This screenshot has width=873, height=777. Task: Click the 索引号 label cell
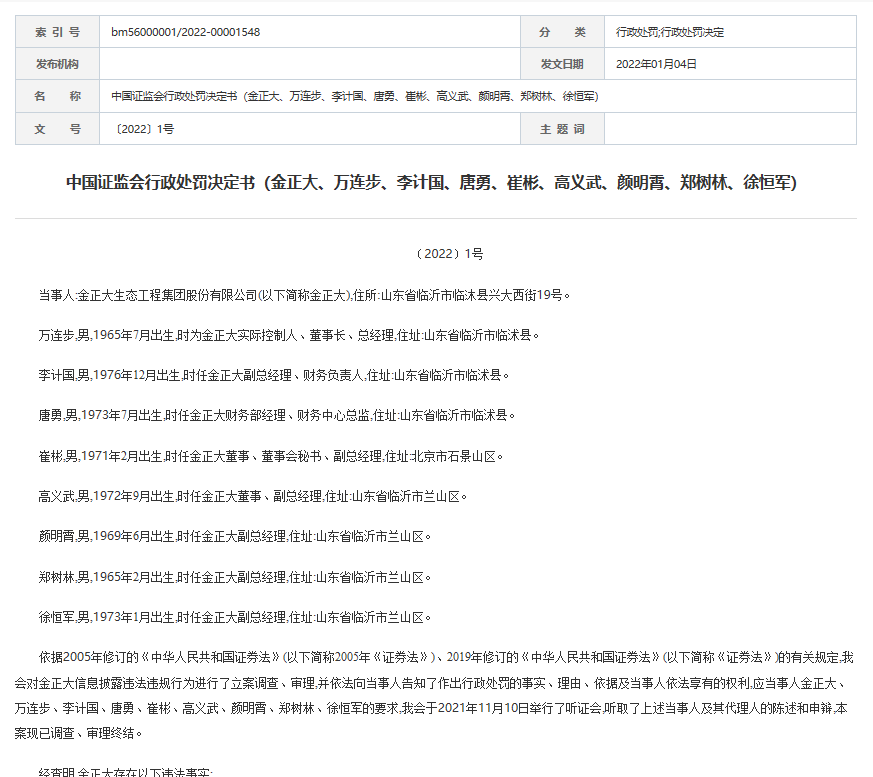pyautogui.click(x=57, y=32)
